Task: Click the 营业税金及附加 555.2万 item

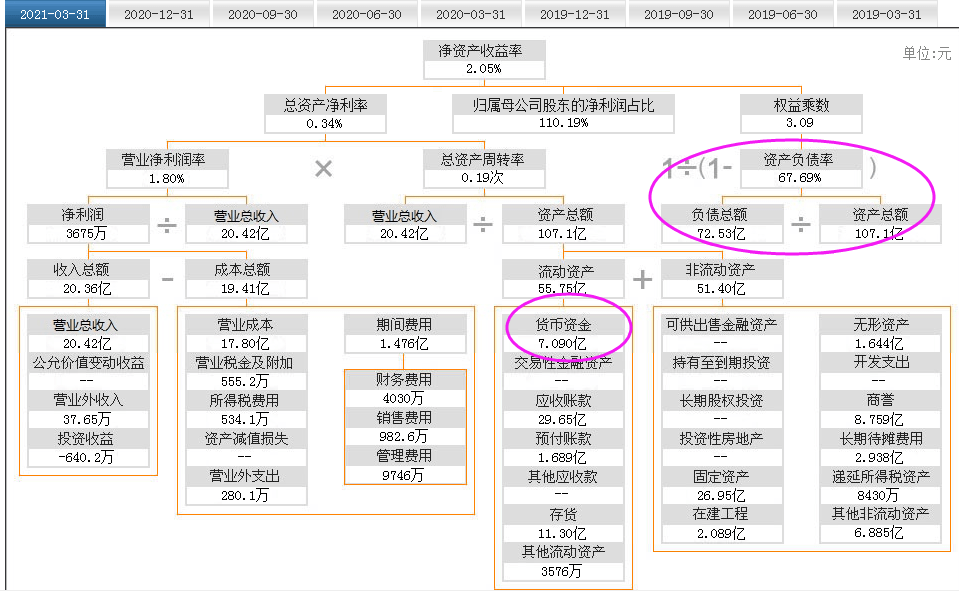Action: [x=246, y=372]
